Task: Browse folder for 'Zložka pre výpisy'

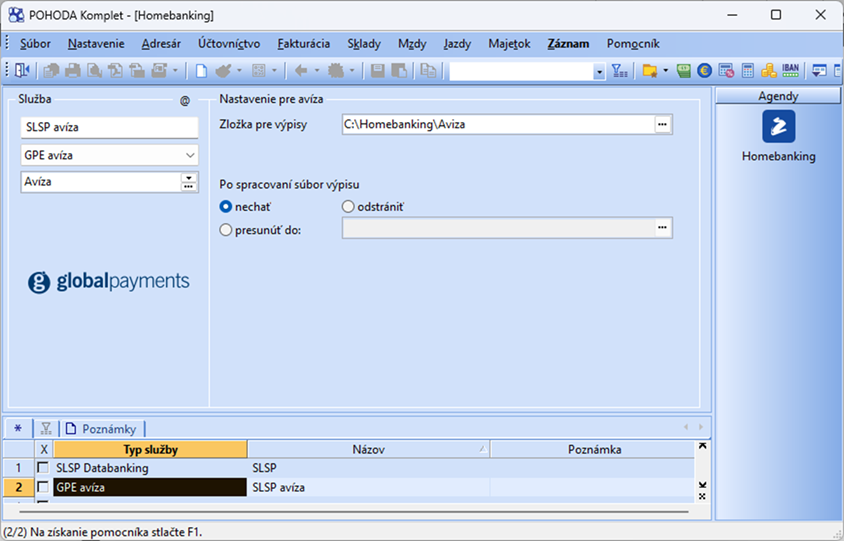Action: point(663,124)
